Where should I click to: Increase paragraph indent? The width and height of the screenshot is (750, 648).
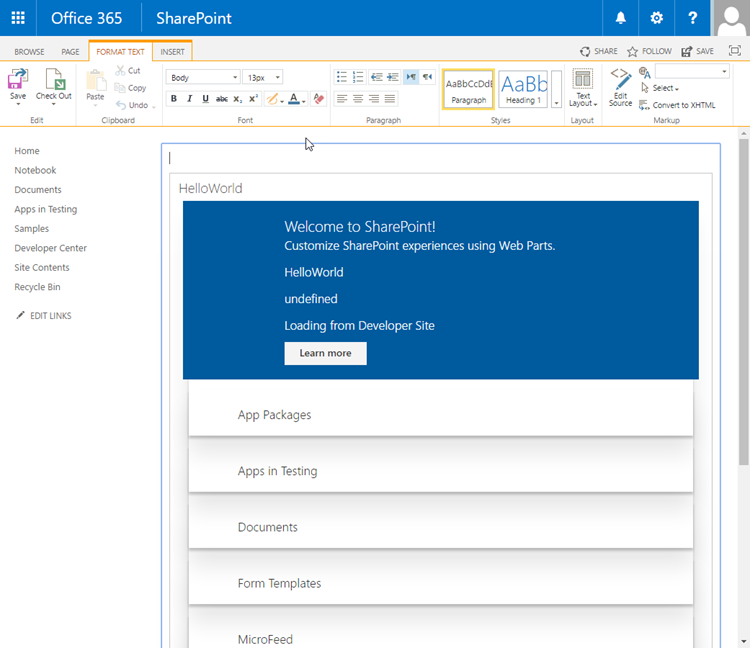pos(393,77)
